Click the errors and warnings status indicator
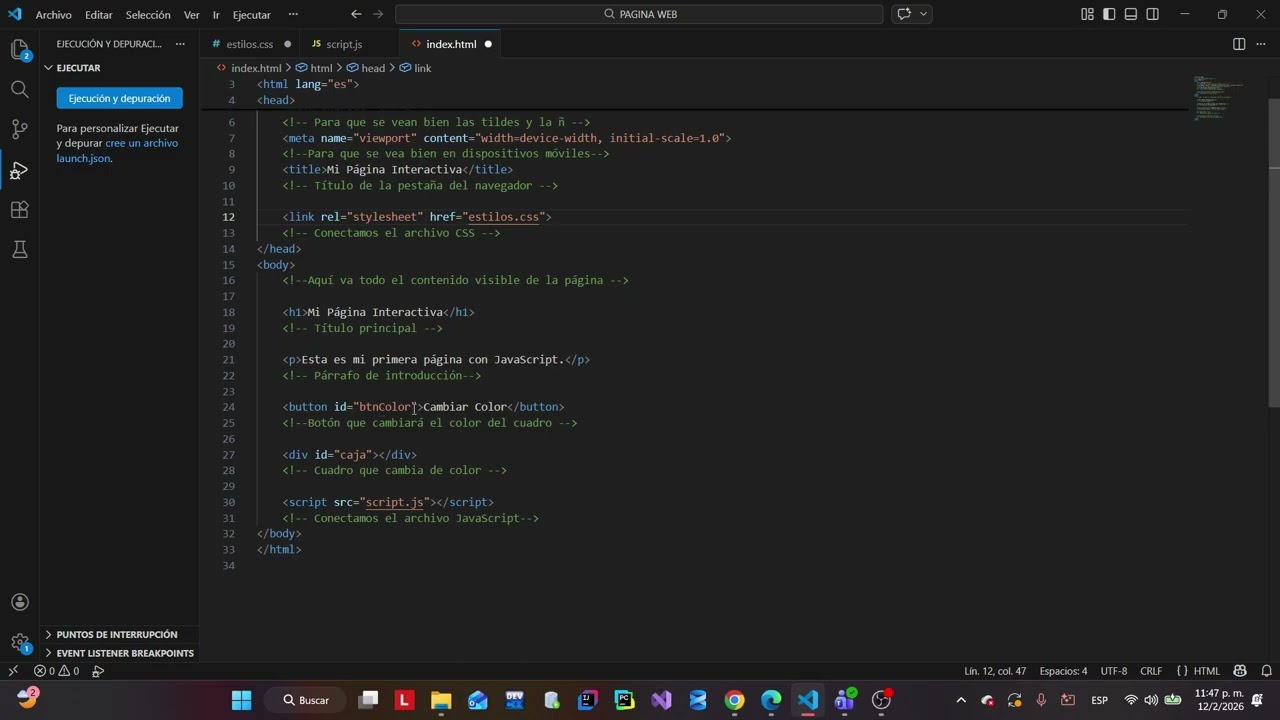Viewport: 1280px width, 720px height. pos(57,671)
